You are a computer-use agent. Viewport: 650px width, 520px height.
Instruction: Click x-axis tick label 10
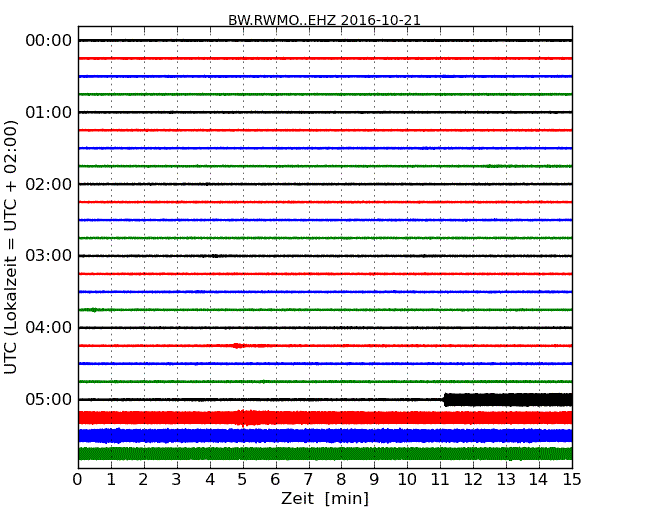[407, 480]
